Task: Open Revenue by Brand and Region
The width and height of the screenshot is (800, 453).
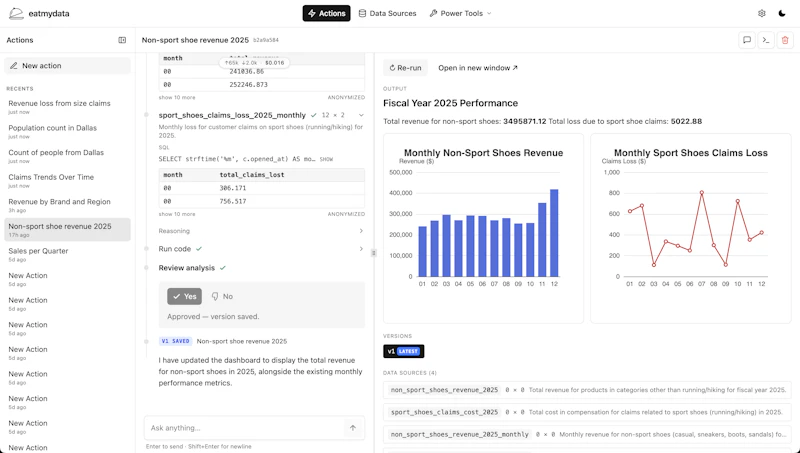Action: 67,205
